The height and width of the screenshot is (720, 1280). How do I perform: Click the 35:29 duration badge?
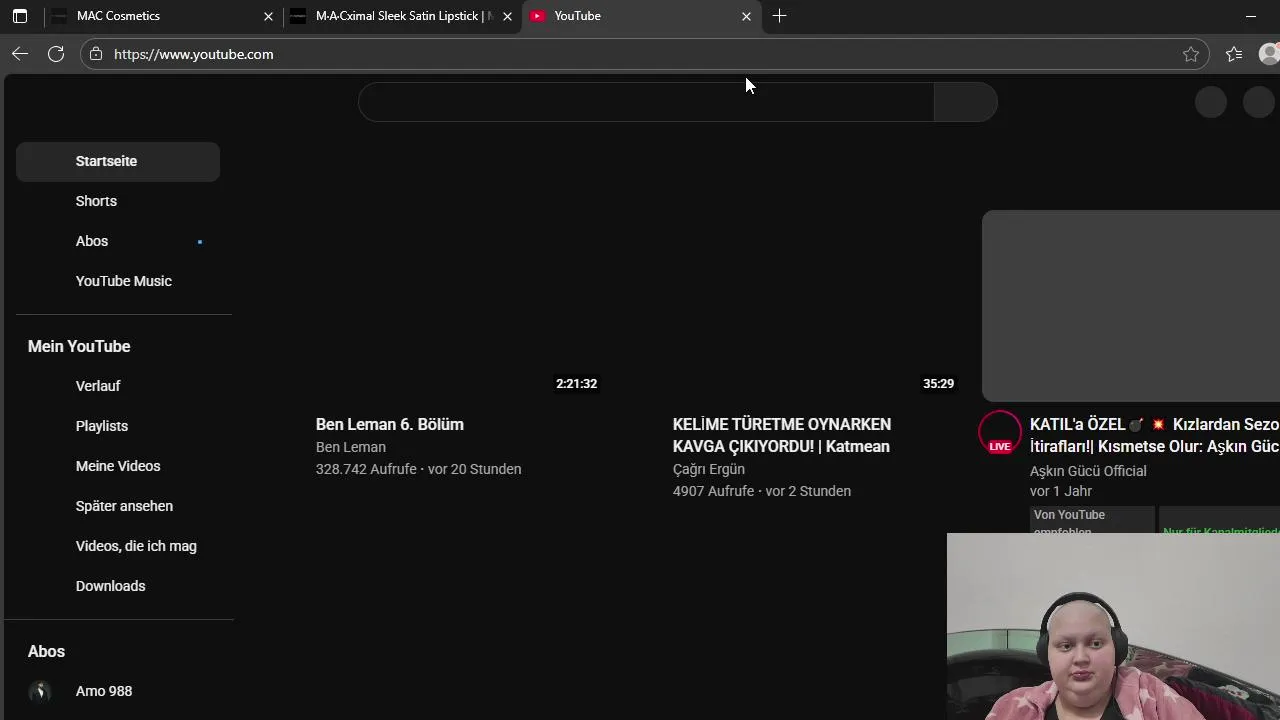(x=938, y=384)
